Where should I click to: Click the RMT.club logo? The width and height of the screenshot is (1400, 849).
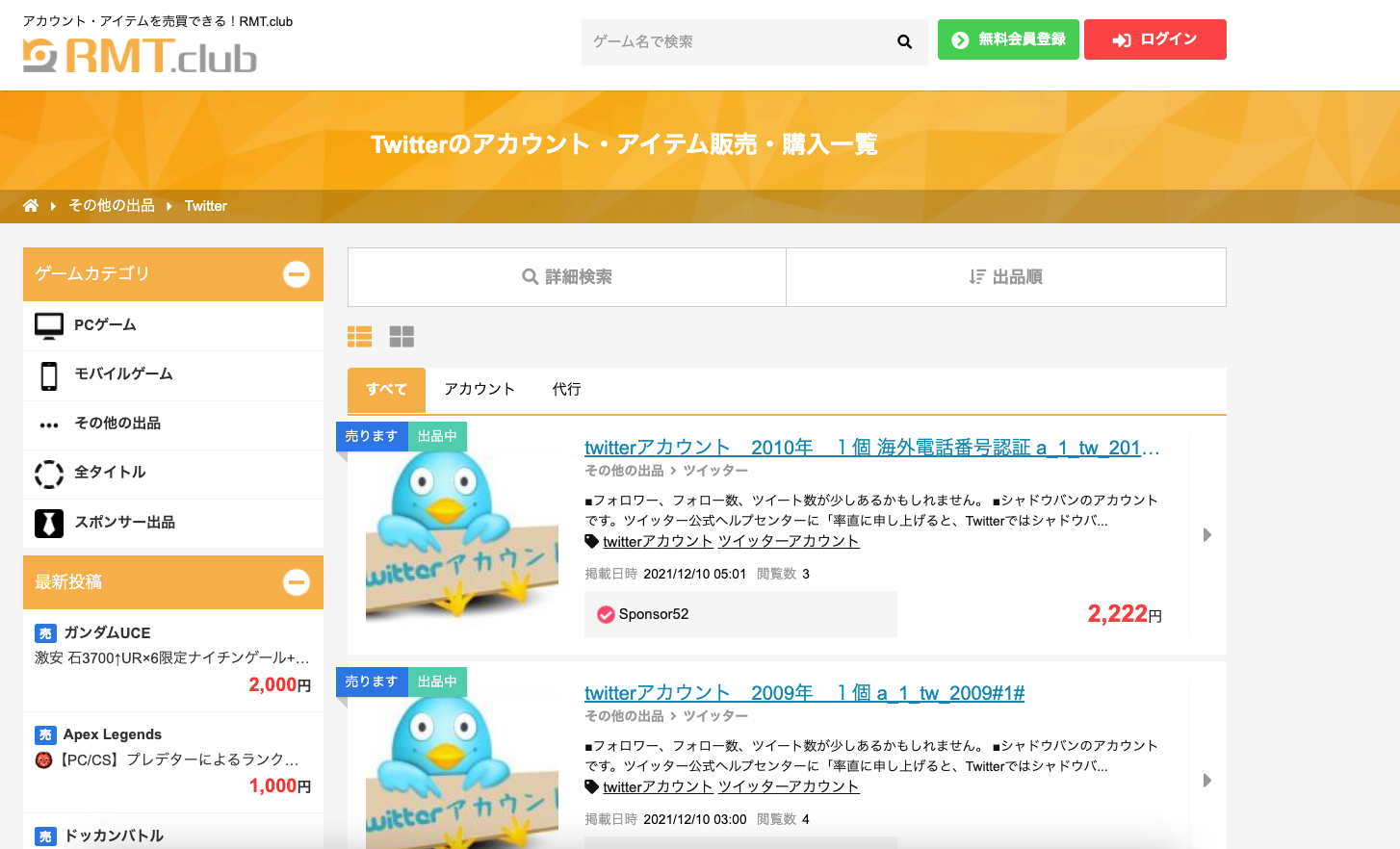point(140,56)
